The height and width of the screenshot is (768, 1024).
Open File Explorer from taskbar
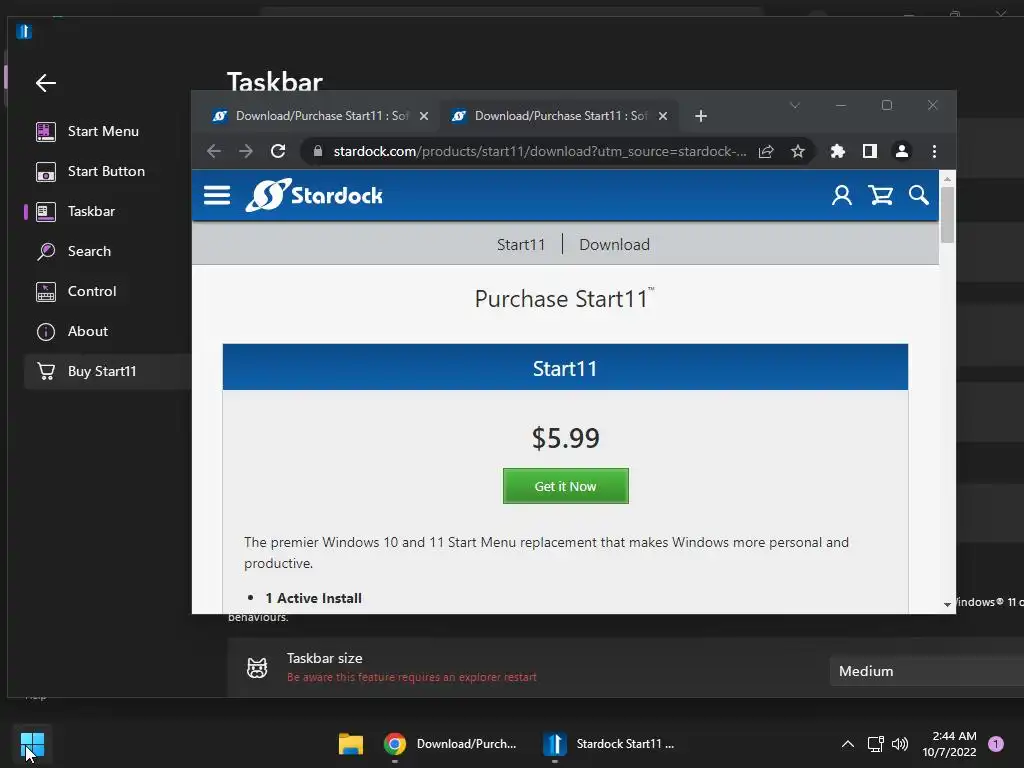[x=351, y=744]
